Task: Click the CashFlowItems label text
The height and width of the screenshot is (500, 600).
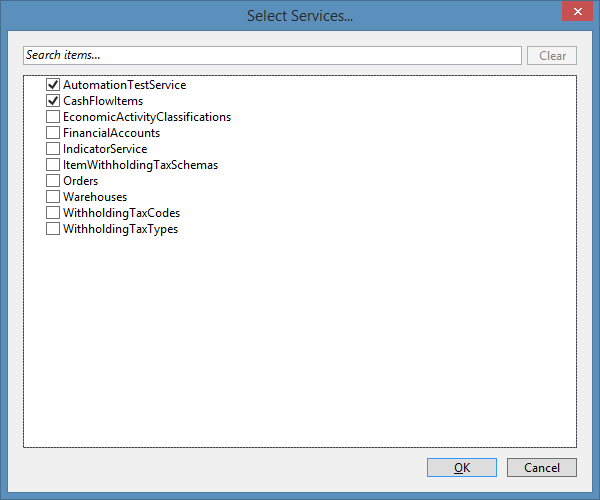Action: 103,101
